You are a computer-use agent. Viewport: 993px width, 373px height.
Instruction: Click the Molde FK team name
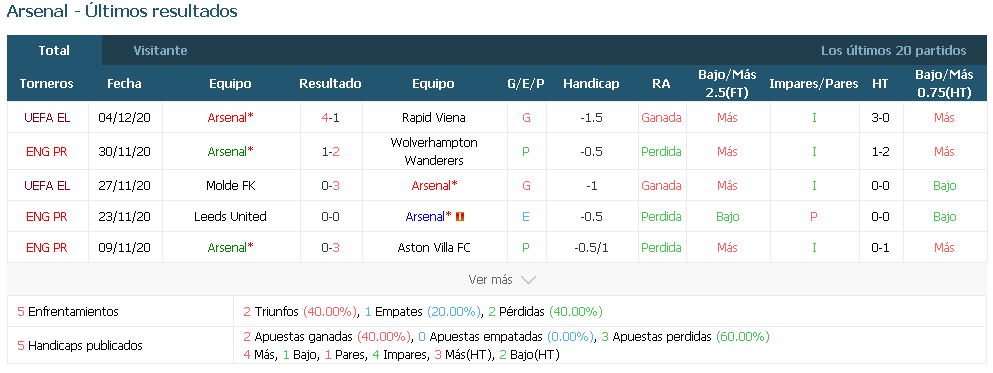(231, 186)
